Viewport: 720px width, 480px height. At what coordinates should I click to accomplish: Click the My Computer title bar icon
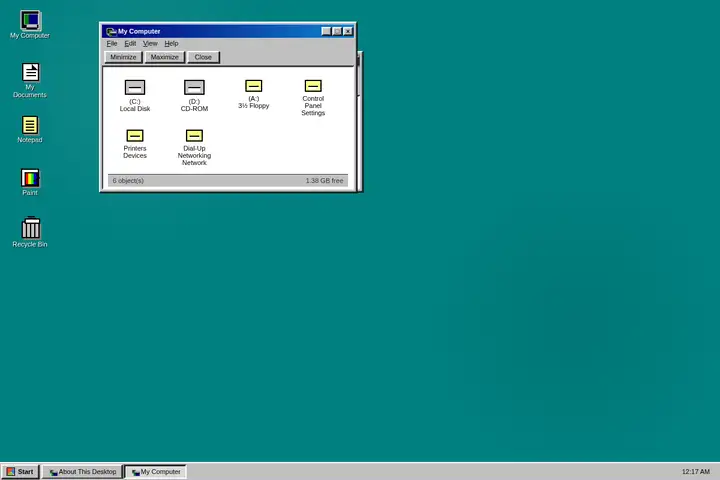click(111, 31)
